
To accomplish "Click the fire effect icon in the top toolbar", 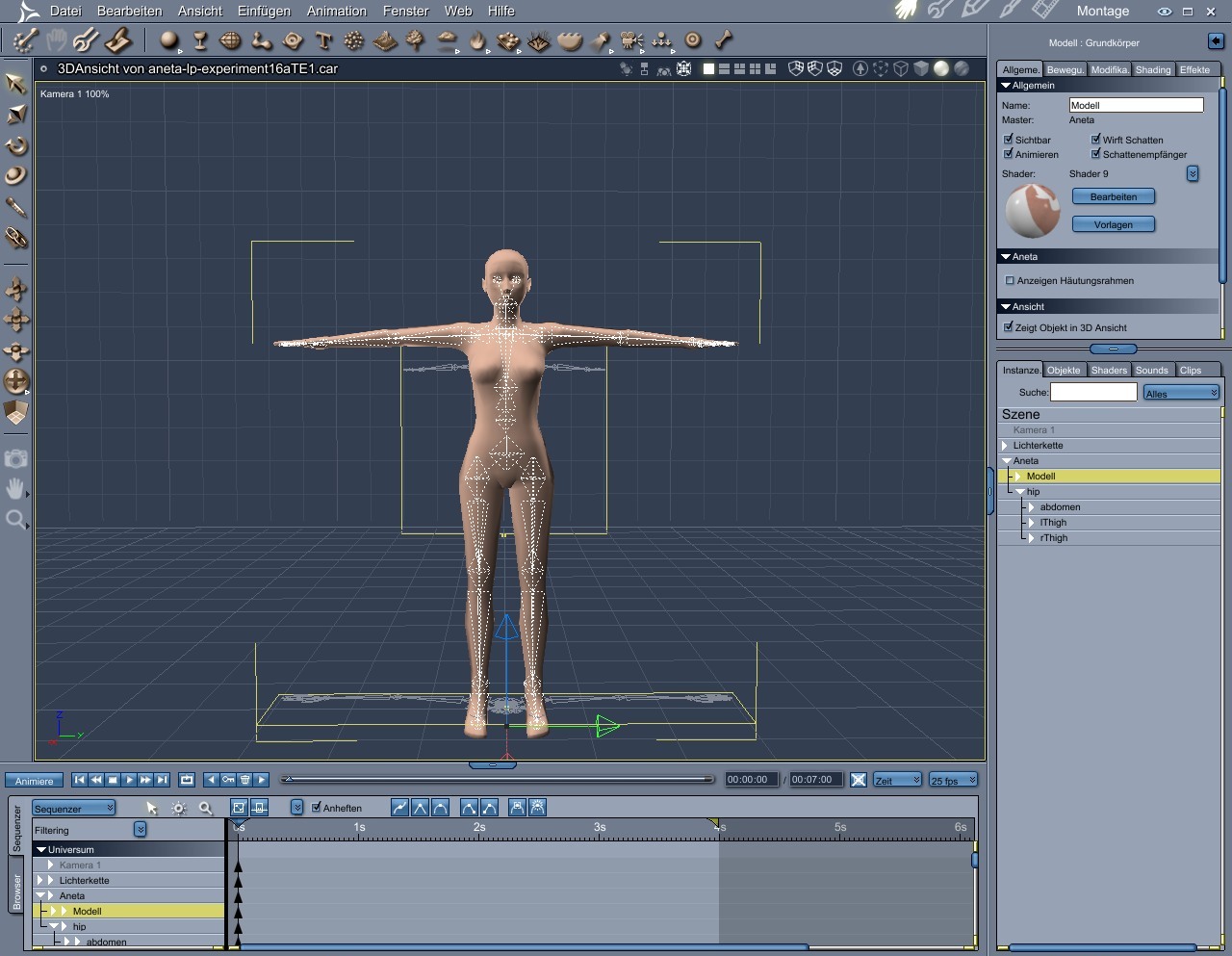I will [477, 40].
